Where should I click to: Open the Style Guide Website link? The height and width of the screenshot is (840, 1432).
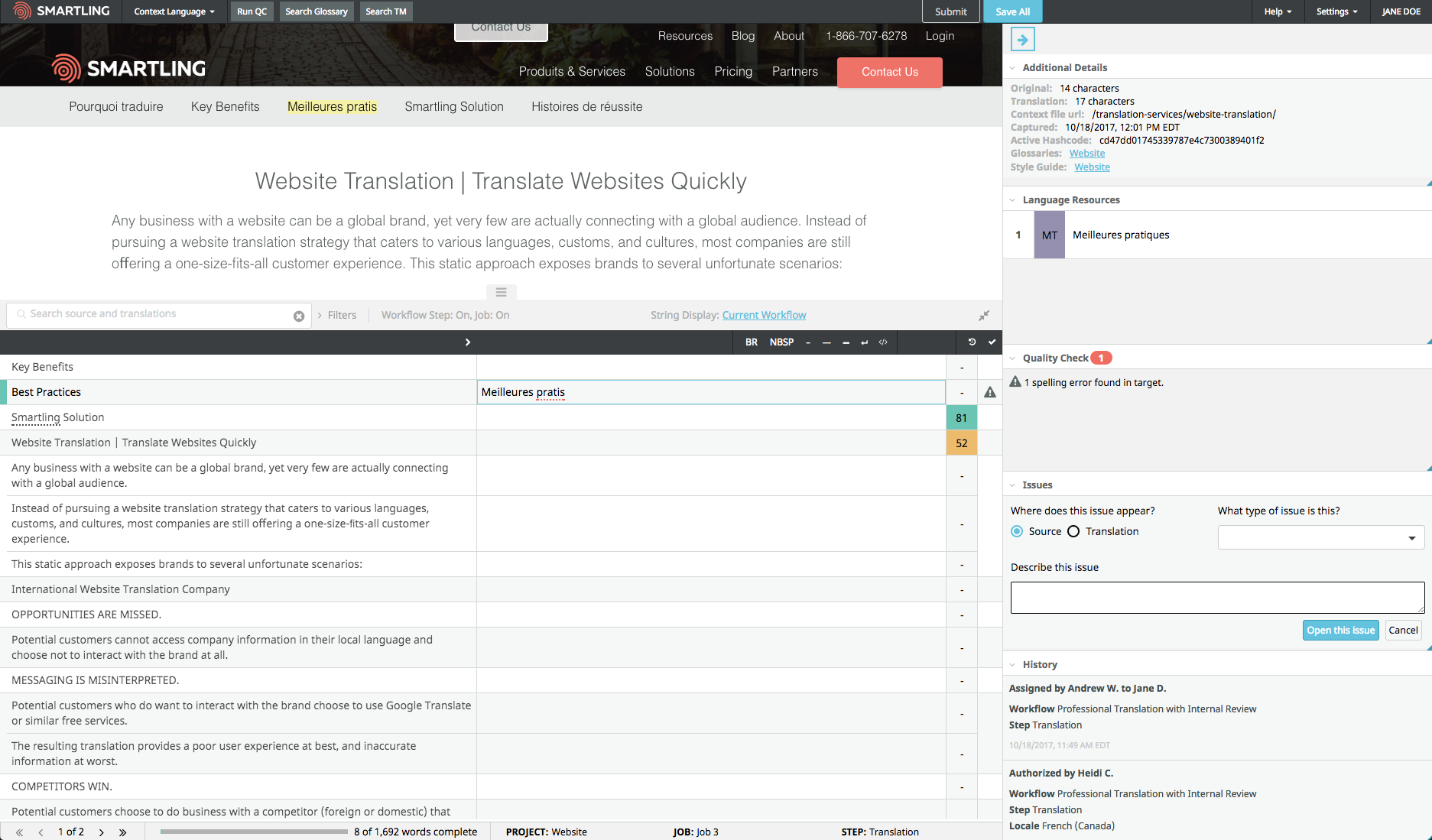(1092, 167)
